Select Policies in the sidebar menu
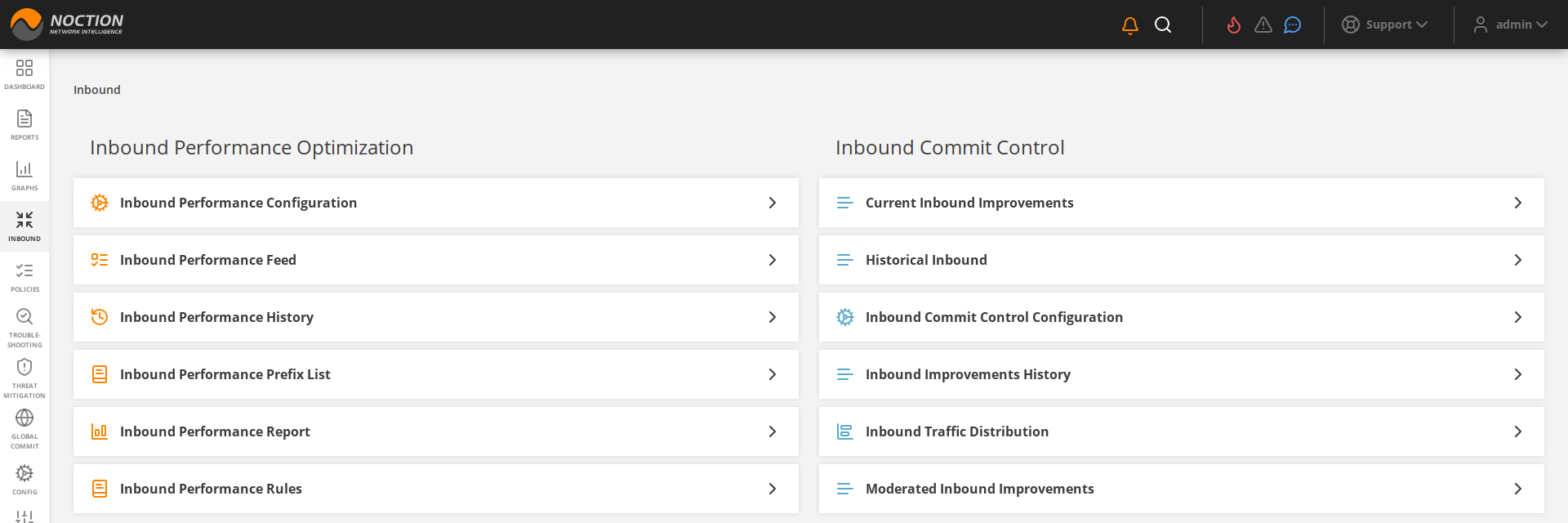The image size is (1568, 523). tap(24, 277)
